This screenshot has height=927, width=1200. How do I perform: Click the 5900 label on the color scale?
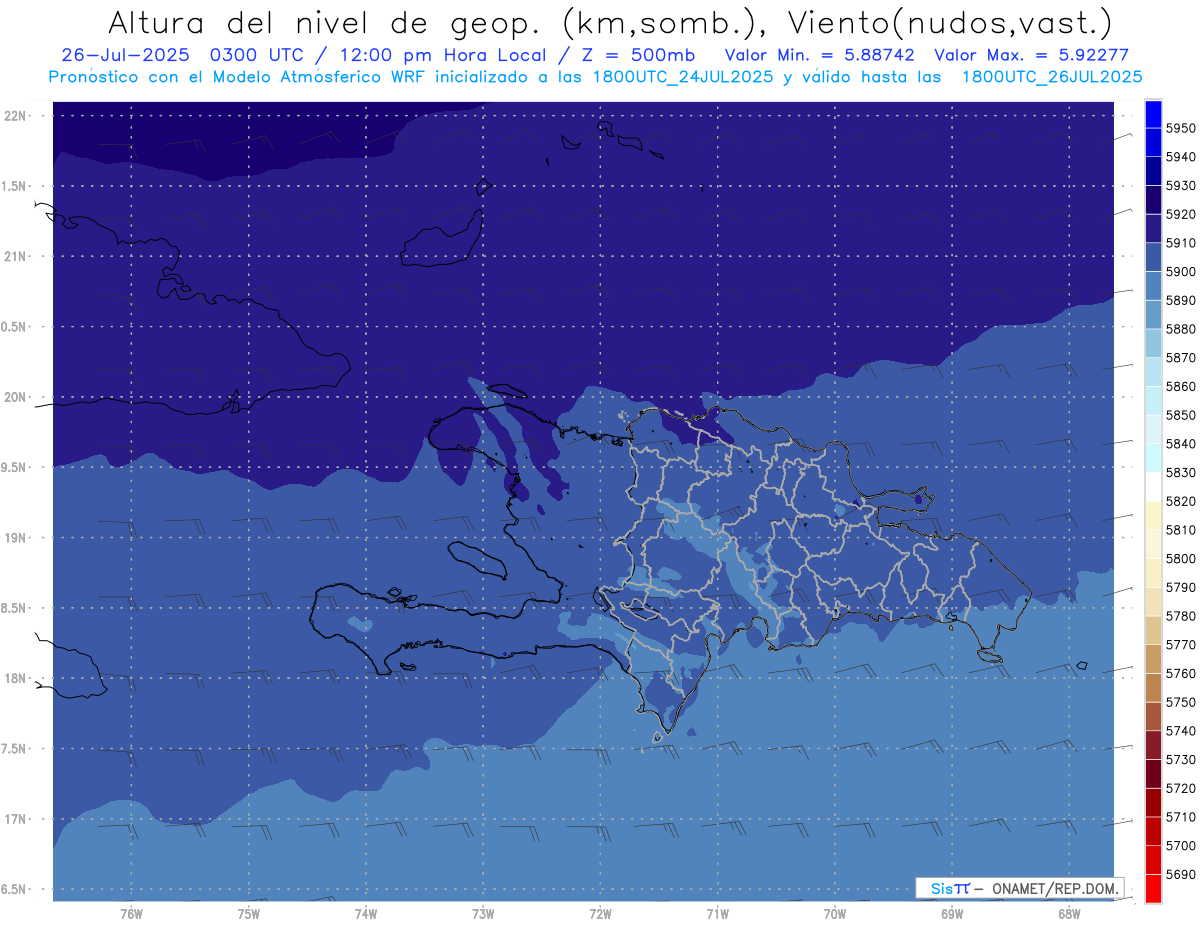tap(1181, 271)
